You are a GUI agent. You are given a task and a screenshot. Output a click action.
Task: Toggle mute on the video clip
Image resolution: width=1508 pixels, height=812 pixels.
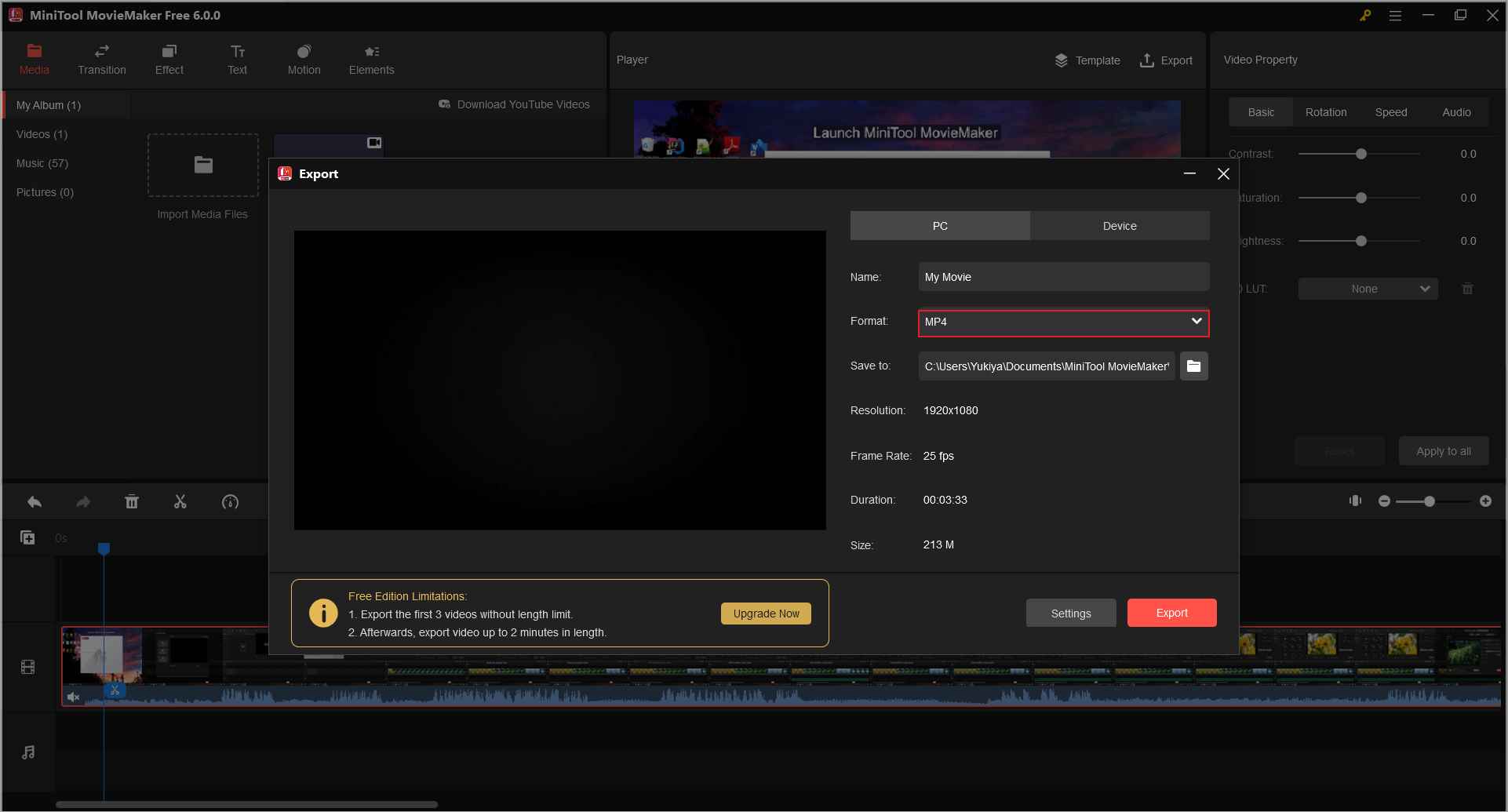tap(74, 697)
